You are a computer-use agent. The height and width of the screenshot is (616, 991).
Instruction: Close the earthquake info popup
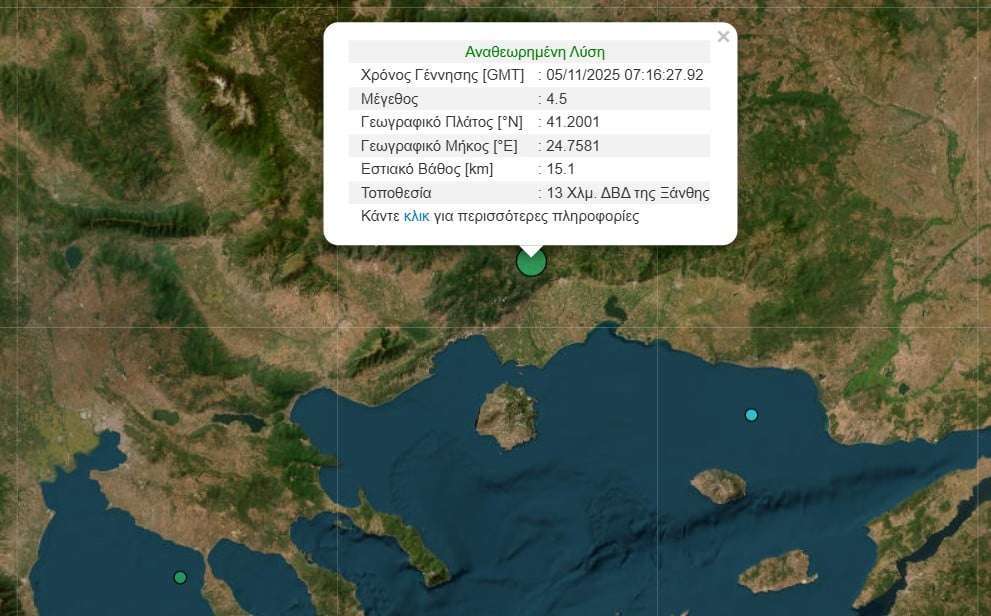click(x=723, y=37)
